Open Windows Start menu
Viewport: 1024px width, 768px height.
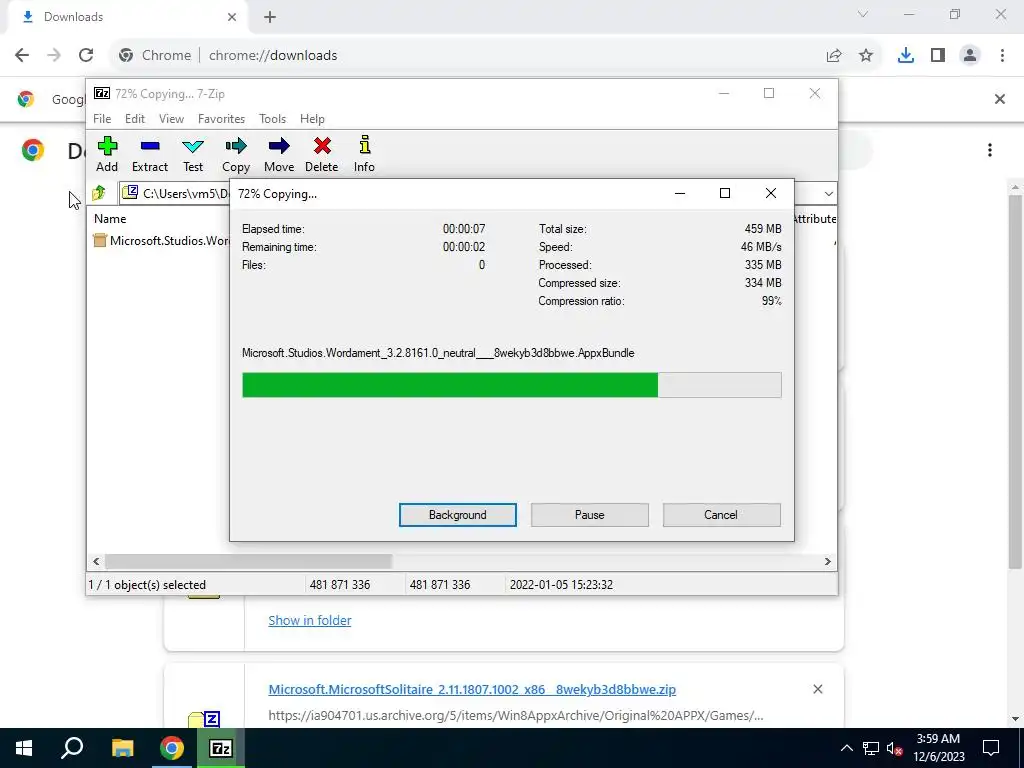coord(24,748)
